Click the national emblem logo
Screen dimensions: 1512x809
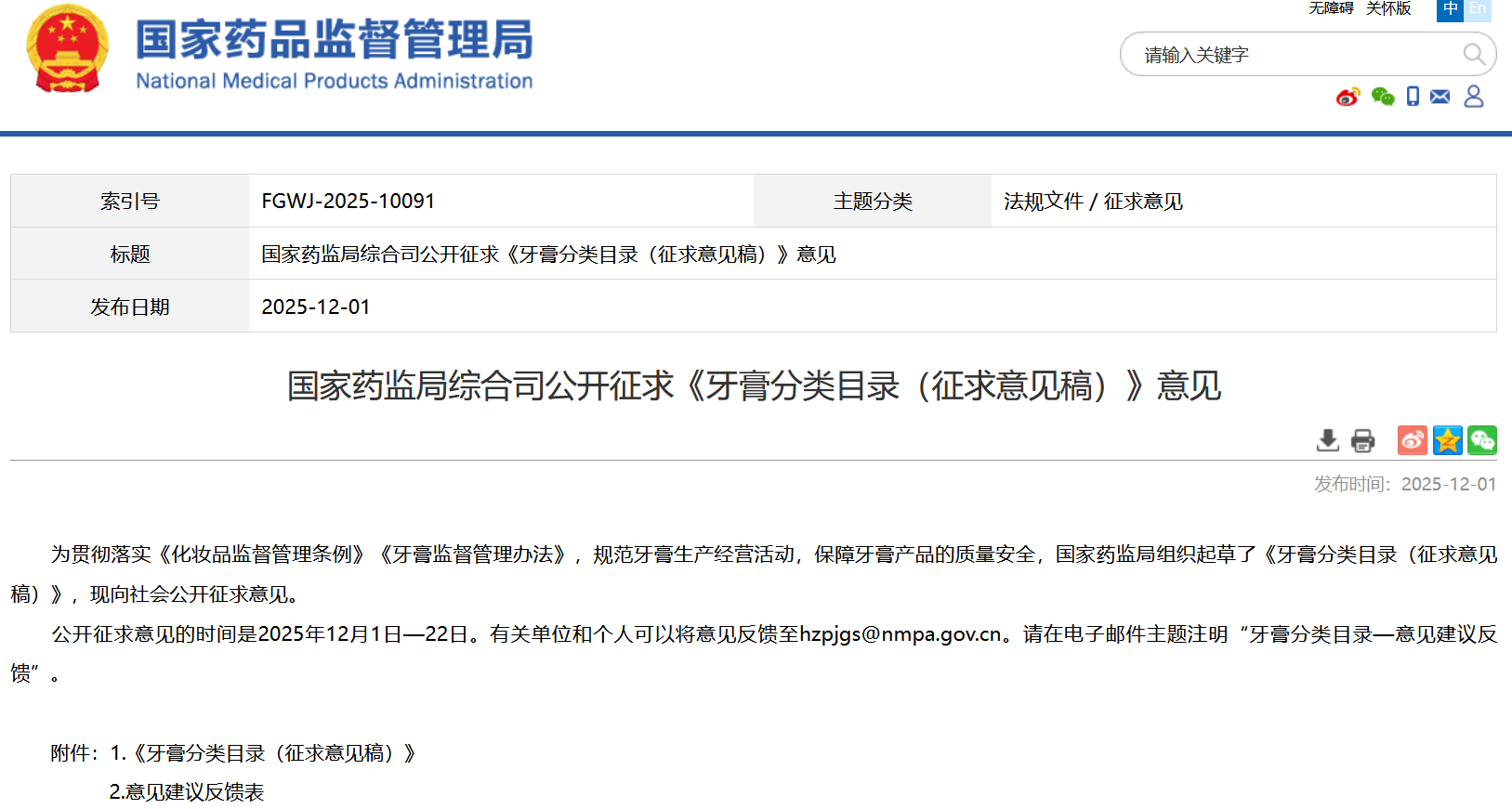(67, 49)
